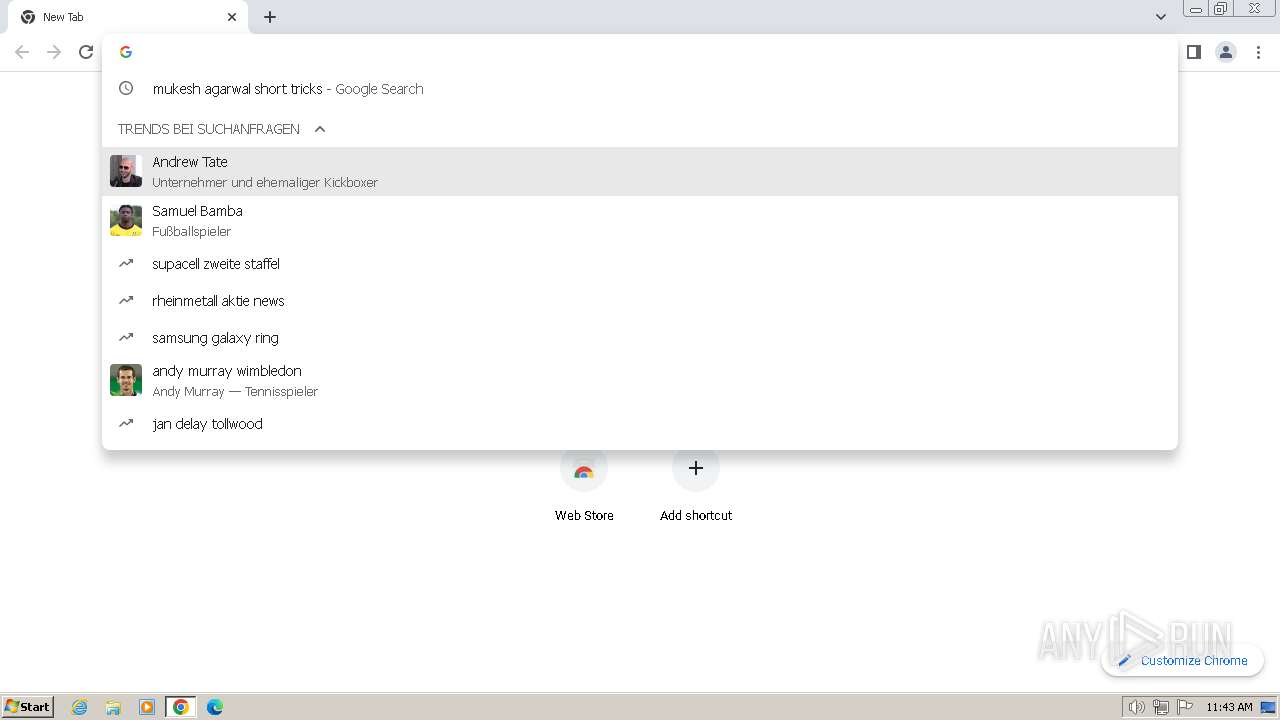Open the Chrome profile avatar
This screenshot has width=1280, height=720.
[x=1226, y=52]
